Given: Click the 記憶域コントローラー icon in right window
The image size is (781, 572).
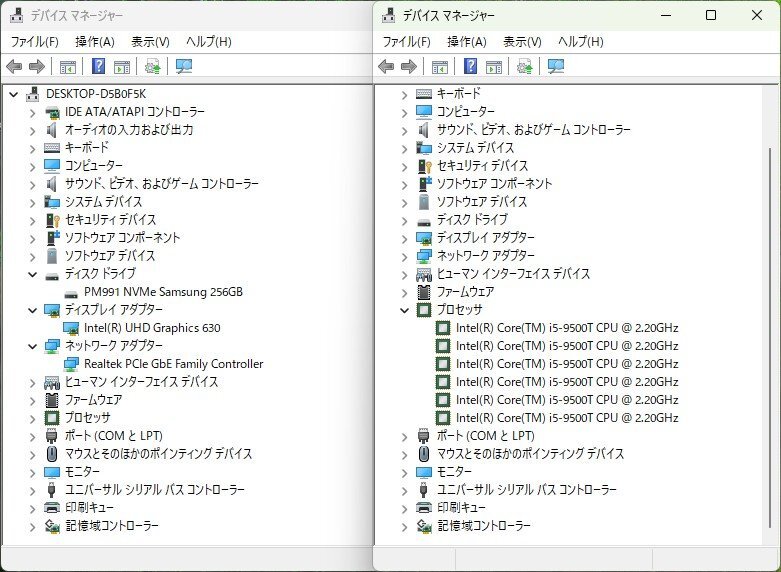Looking at the screenshot, I should pyautogui.click(x=424, y=526).
